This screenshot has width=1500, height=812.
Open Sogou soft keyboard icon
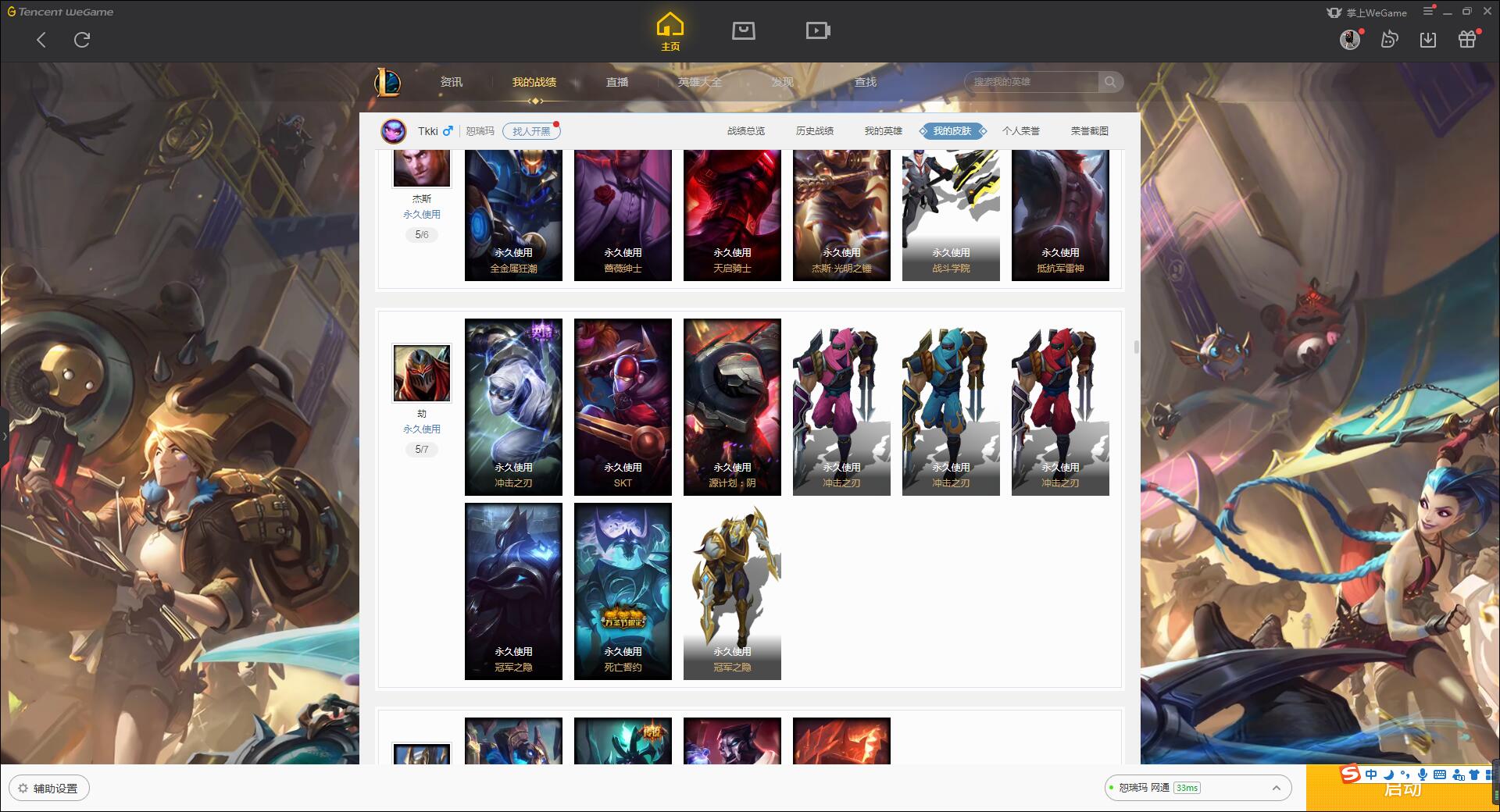[1440, 775]
